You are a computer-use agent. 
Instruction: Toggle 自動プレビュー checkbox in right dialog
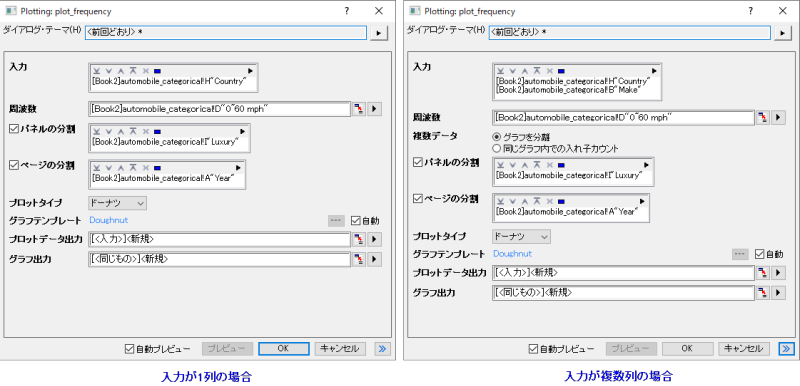click(x=533, y=349)
